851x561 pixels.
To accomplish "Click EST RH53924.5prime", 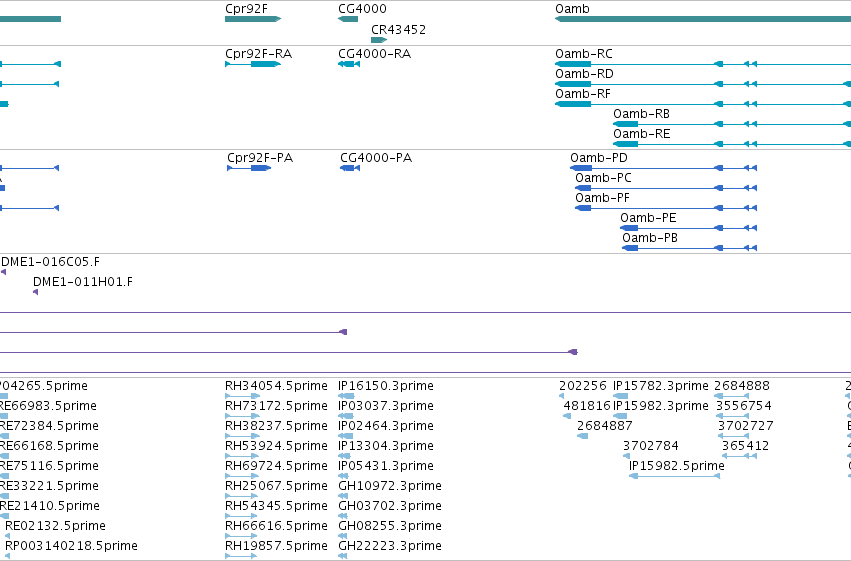I will (x=276, y=446).
